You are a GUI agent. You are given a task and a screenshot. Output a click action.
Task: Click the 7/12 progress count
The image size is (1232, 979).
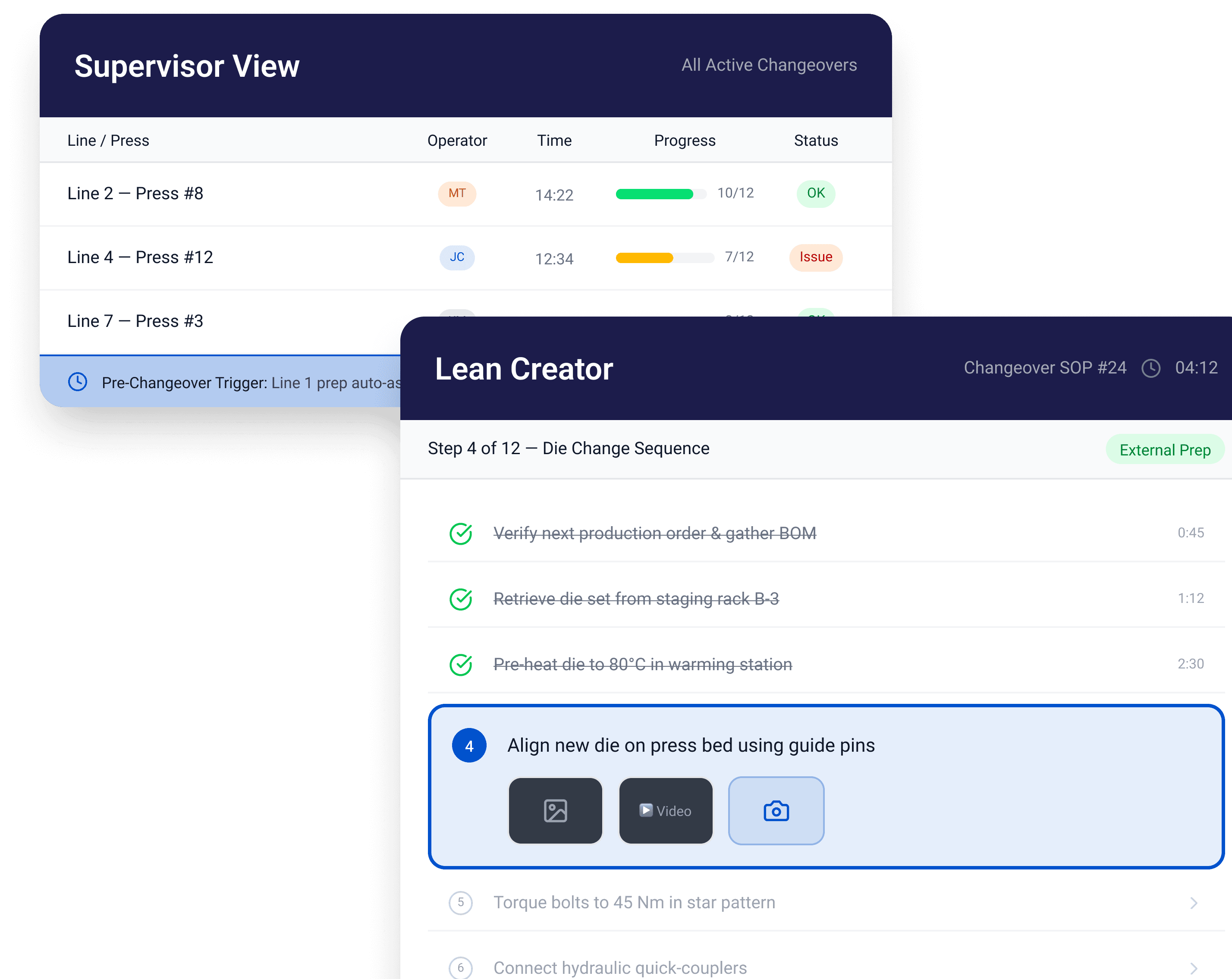(x=739, y=257)
